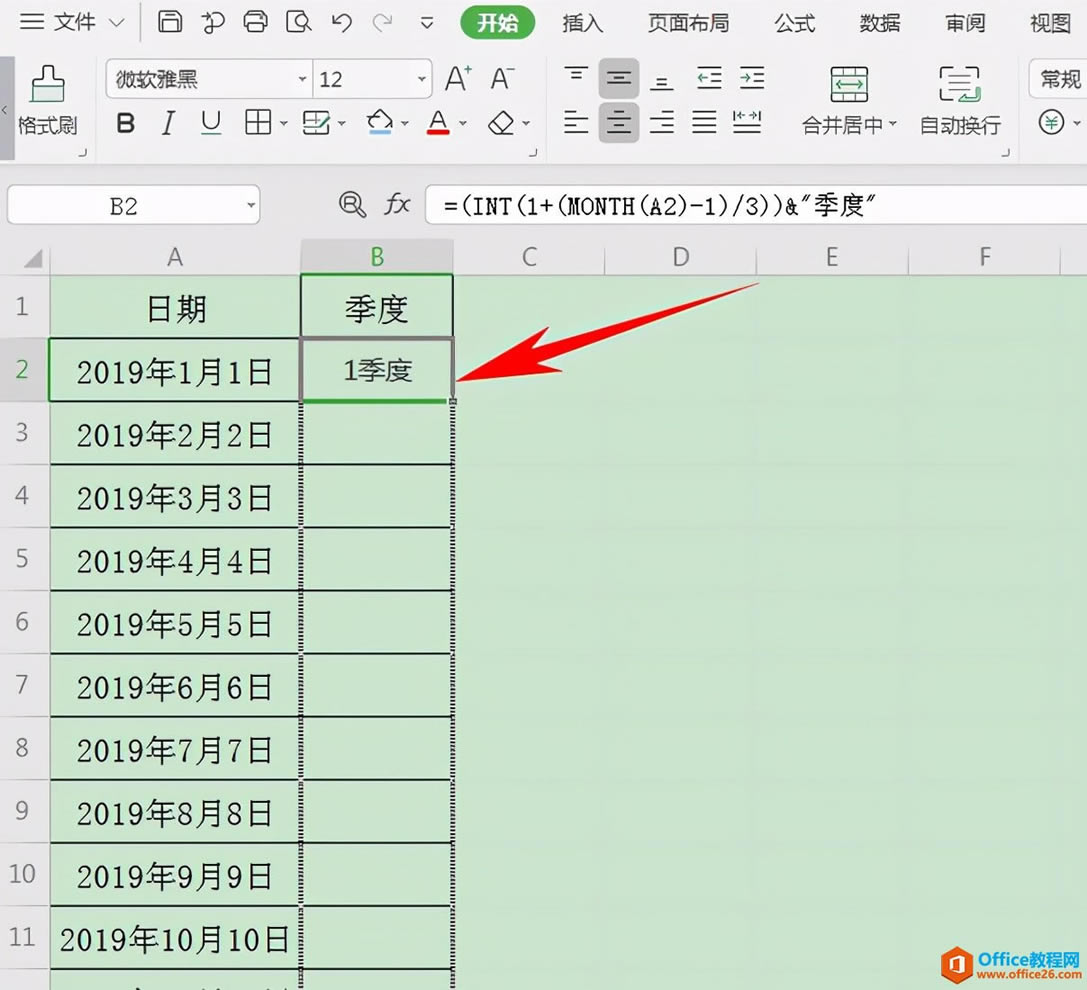The height and width of the screenshot is (990, 1087).
Task: Expand fill color dropdown arrow
Action: coord(405,123)
